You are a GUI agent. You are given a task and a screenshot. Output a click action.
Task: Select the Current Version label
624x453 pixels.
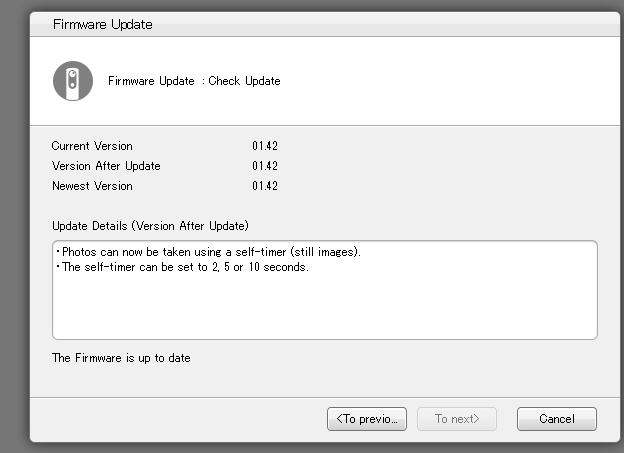[92, 146]
